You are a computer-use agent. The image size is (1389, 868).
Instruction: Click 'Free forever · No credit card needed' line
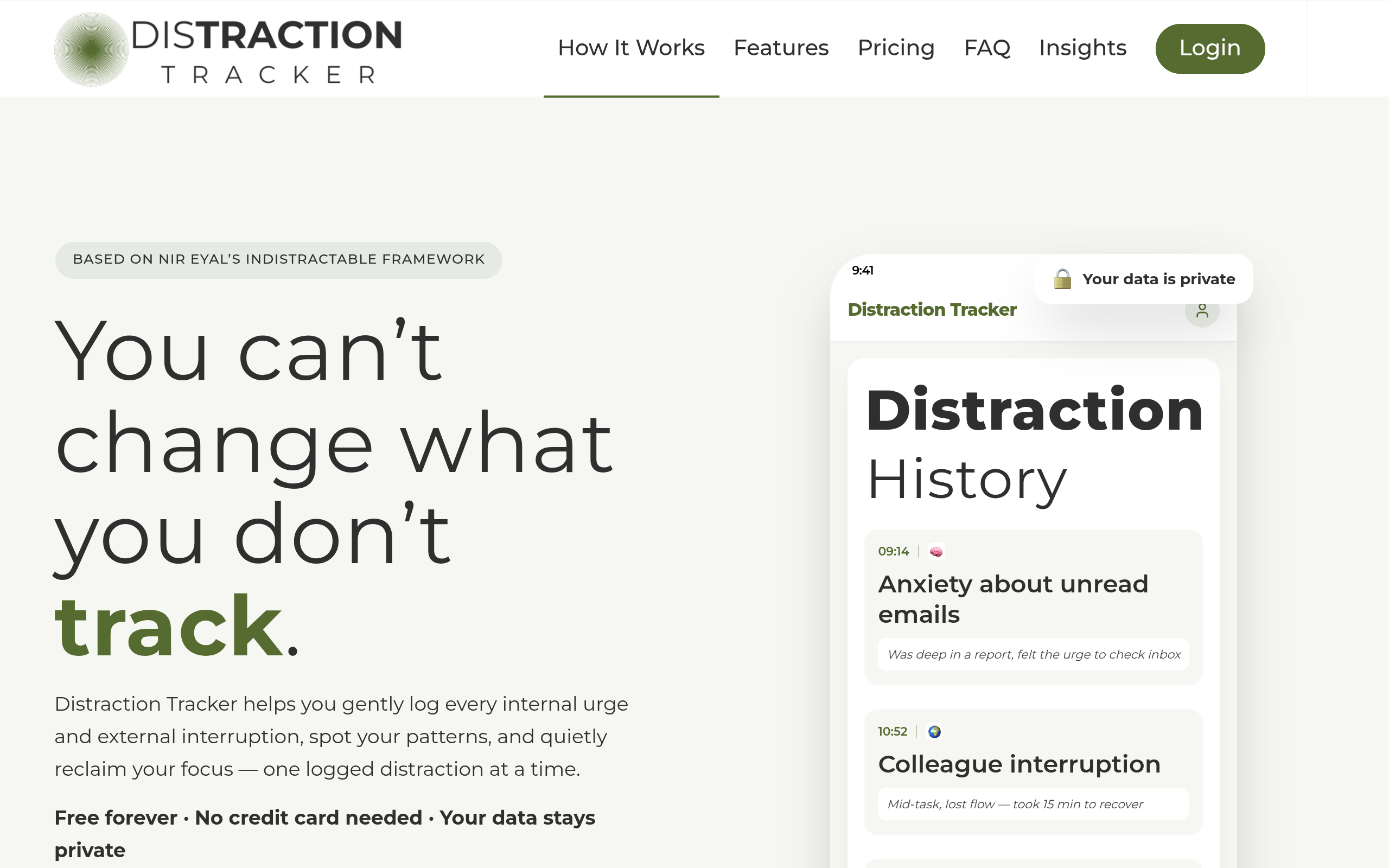click(325, 834)
